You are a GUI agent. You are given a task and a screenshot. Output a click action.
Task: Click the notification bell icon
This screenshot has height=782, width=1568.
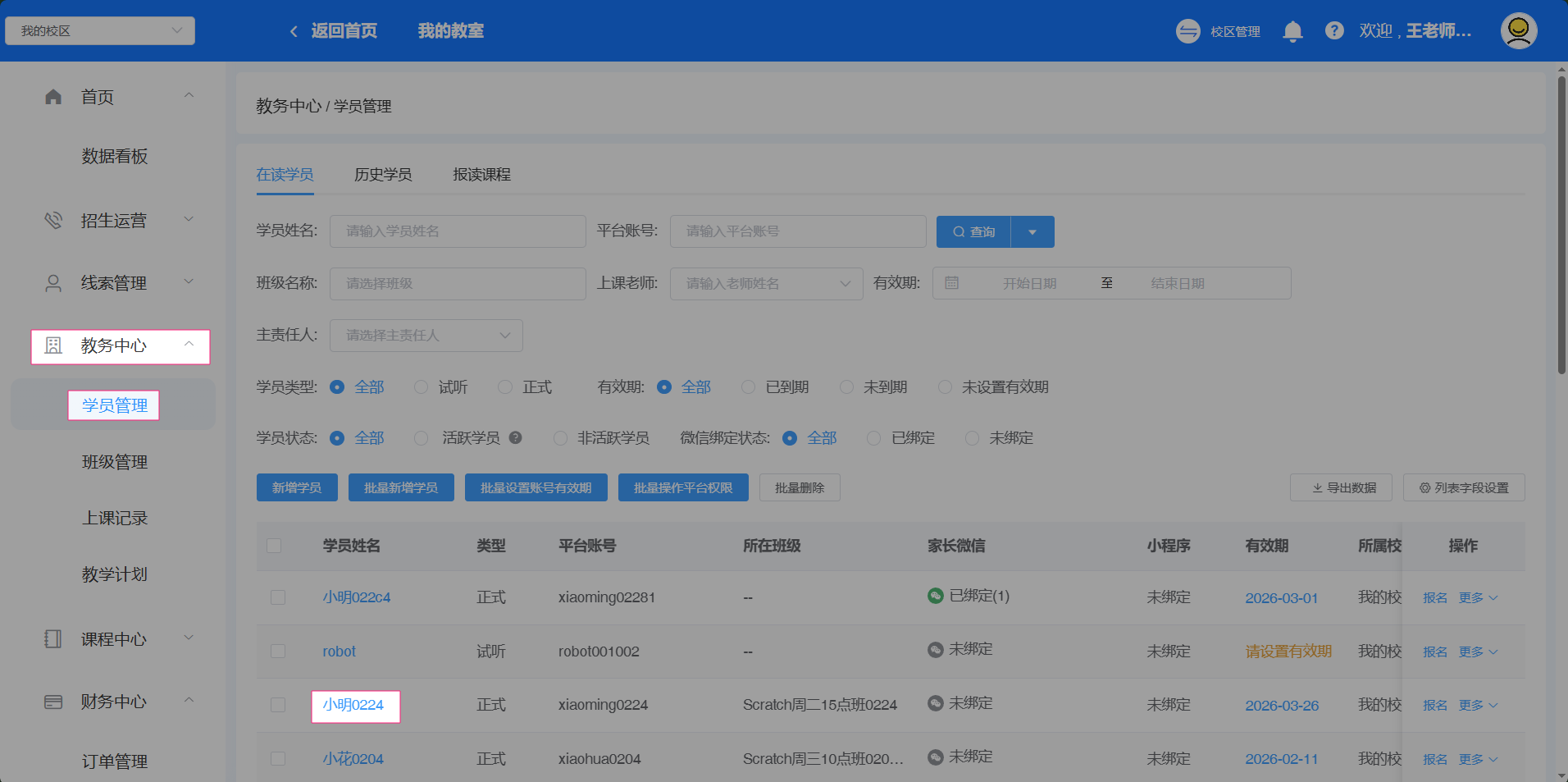[1292, 31]
